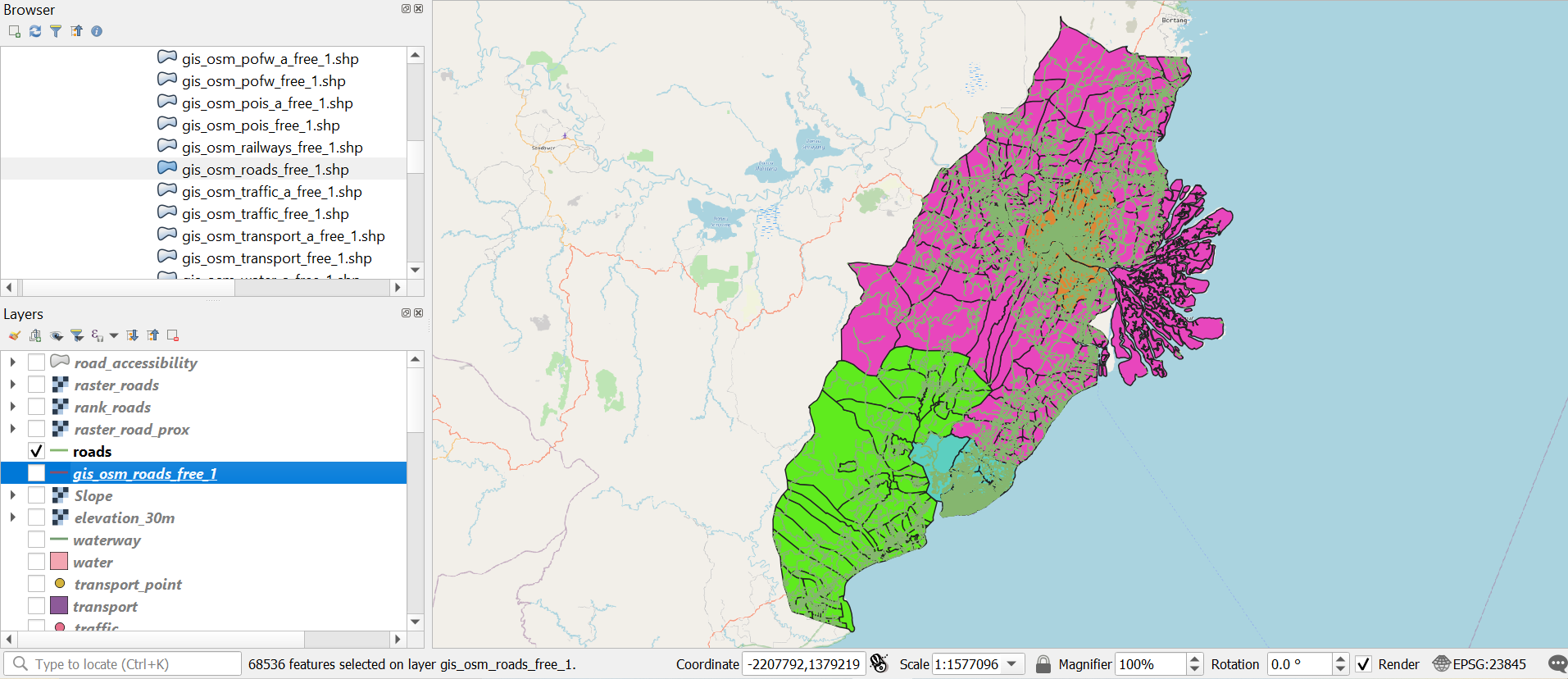Screen dimensions: 1568x679
Task: Open the layer styling paintbrush icon
Action: click(x=15, y=335)
